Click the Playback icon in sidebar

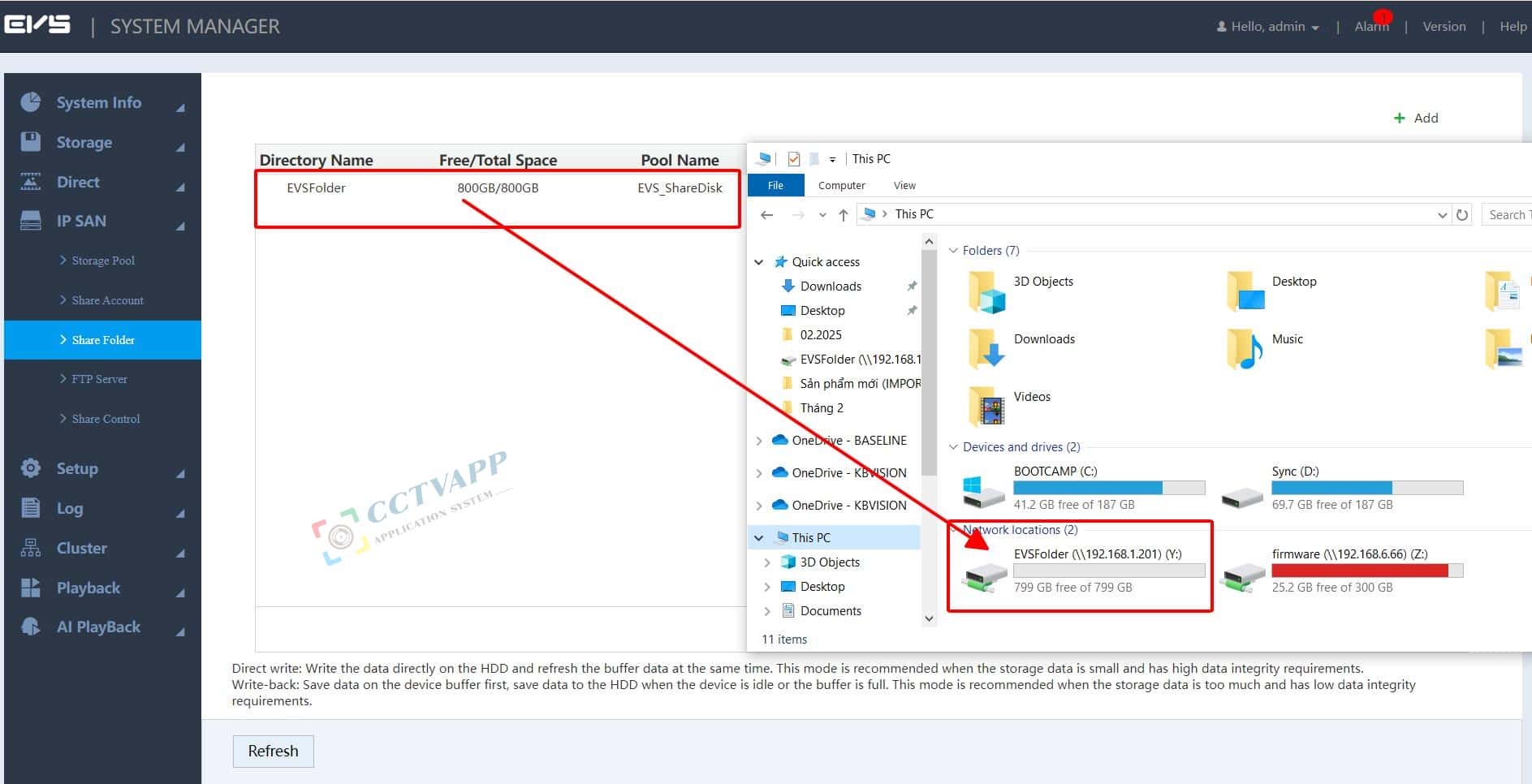click(31, 588)
